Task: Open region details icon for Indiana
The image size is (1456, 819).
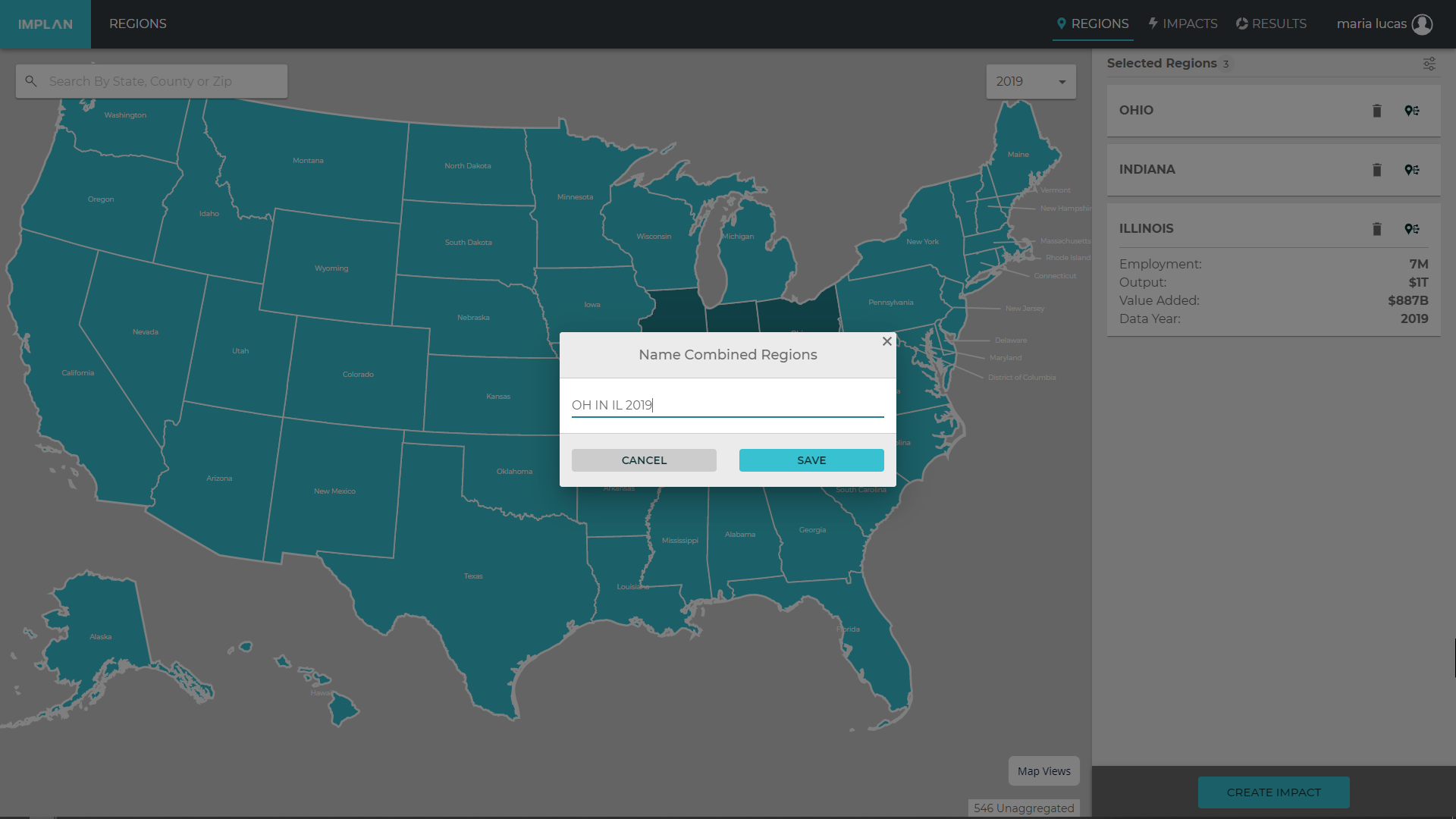Action: tap(1412, 170)
